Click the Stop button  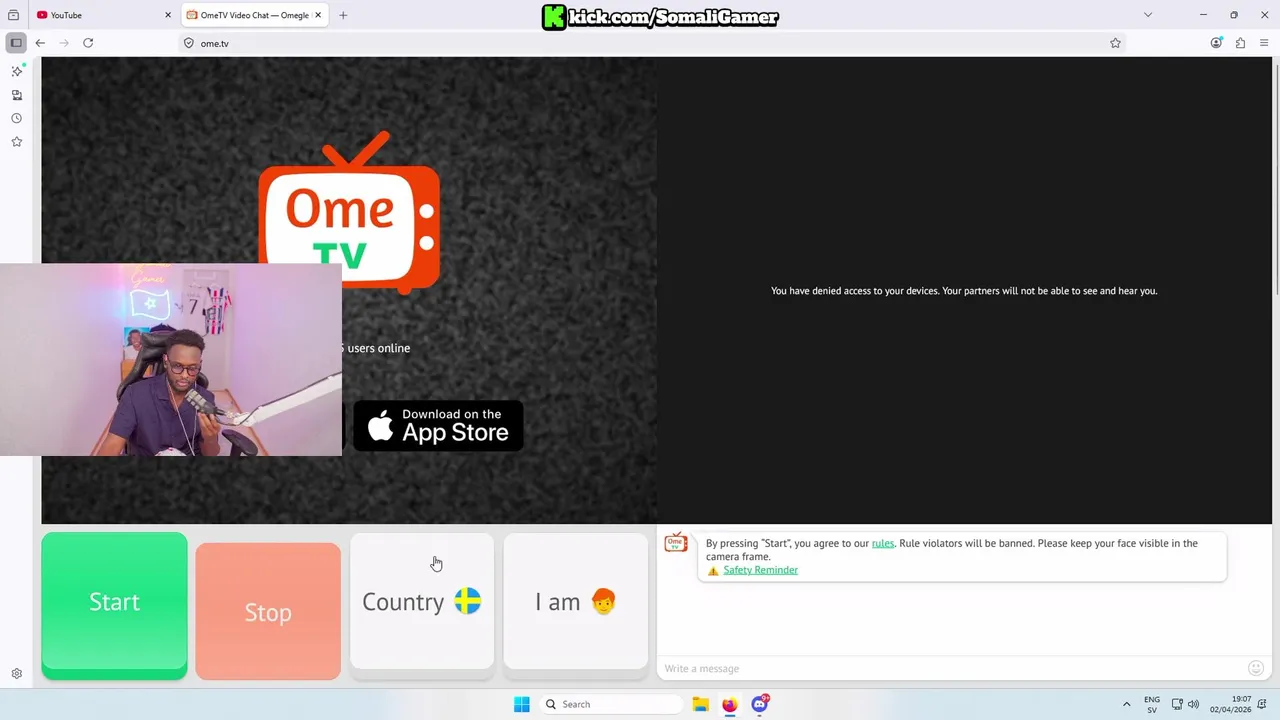[268, 611]
